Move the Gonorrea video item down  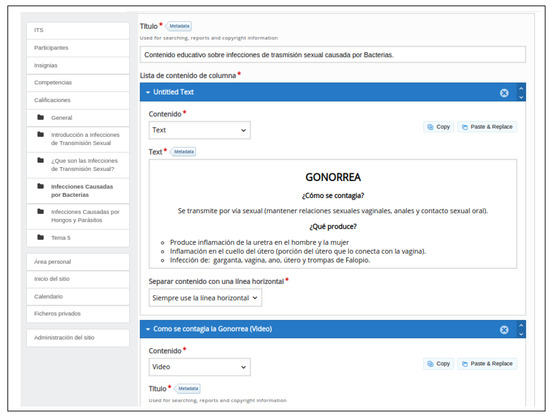pyautogui.click(x=521, y=334)
